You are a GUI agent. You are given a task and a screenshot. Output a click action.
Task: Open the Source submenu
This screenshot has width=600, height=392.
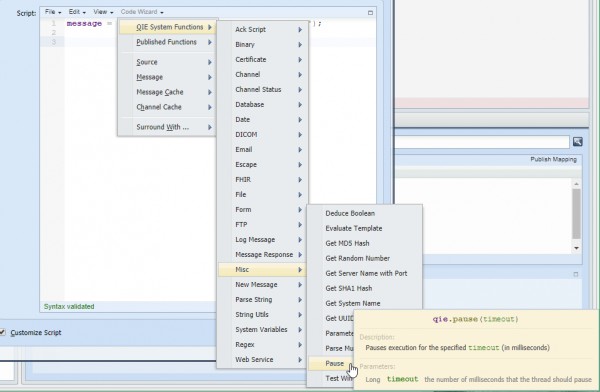pyautogui.click(x=168, y=62)
